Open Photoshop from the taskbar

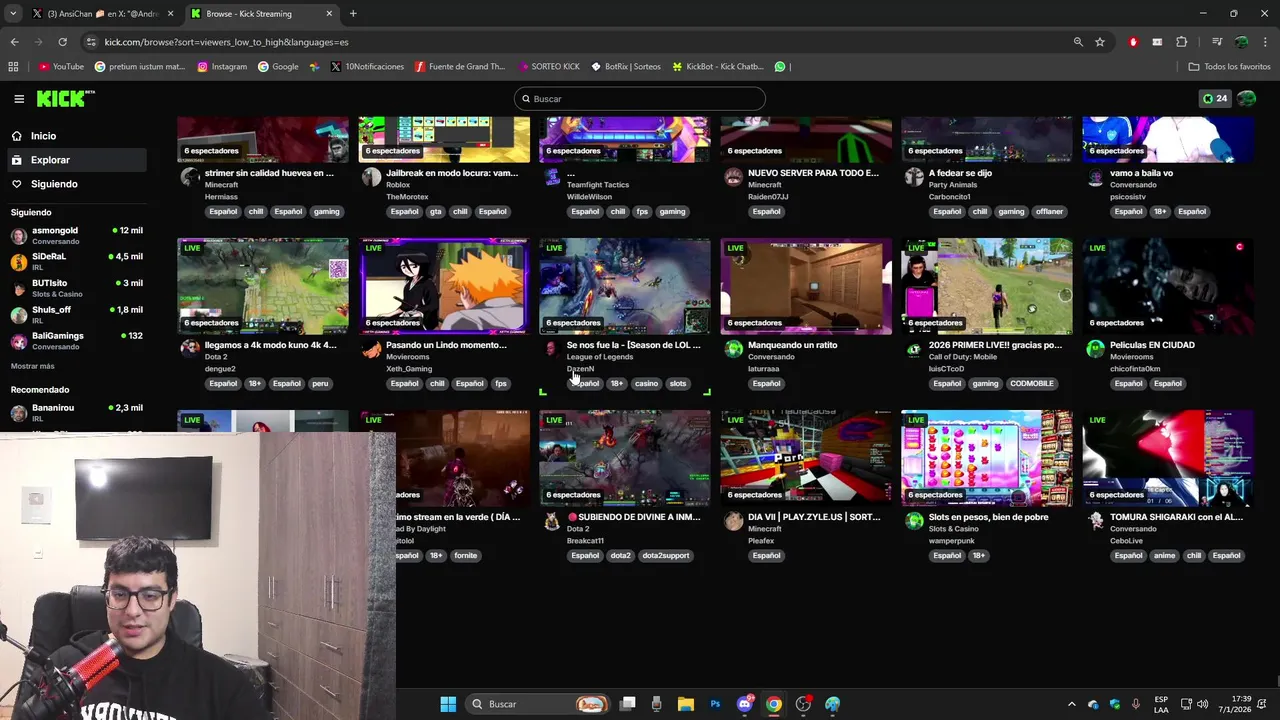point(715,704)
